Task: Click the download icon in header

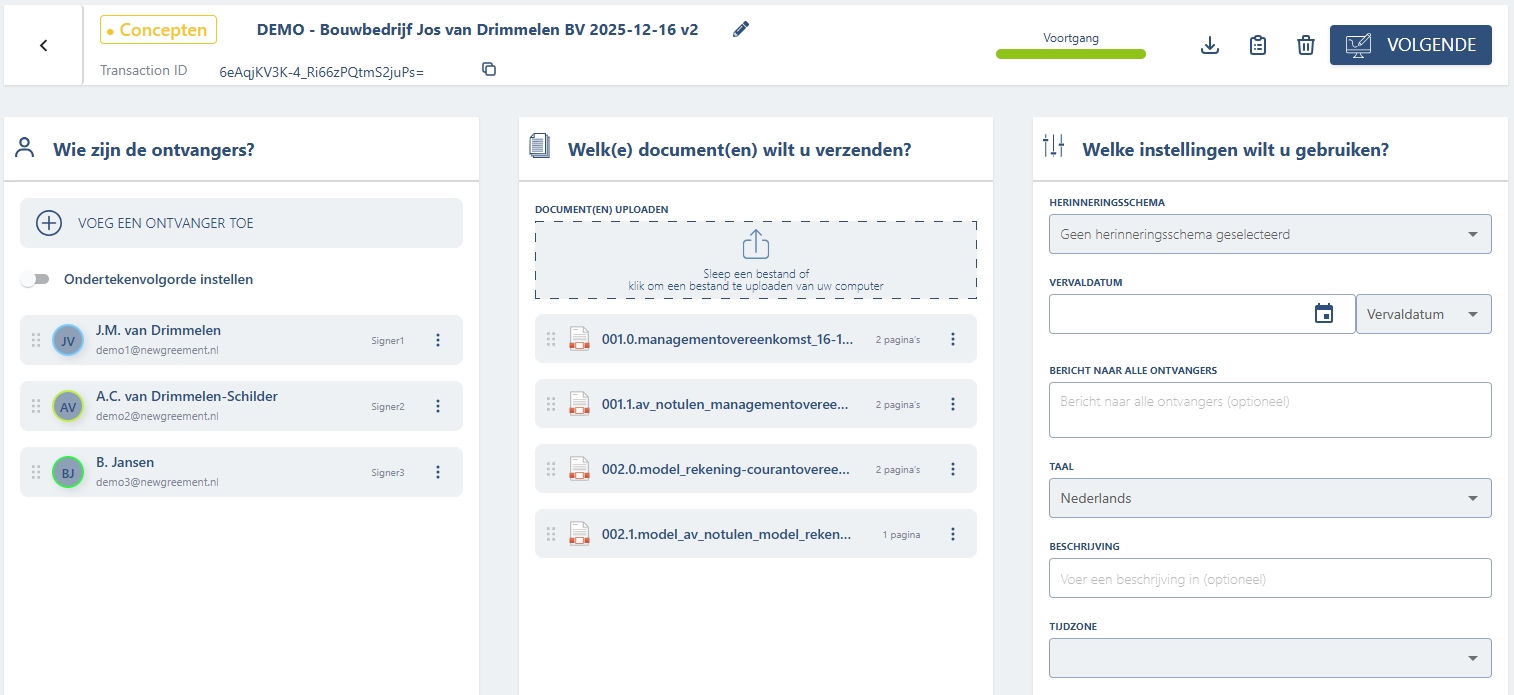Action: tap(1210, 45)
